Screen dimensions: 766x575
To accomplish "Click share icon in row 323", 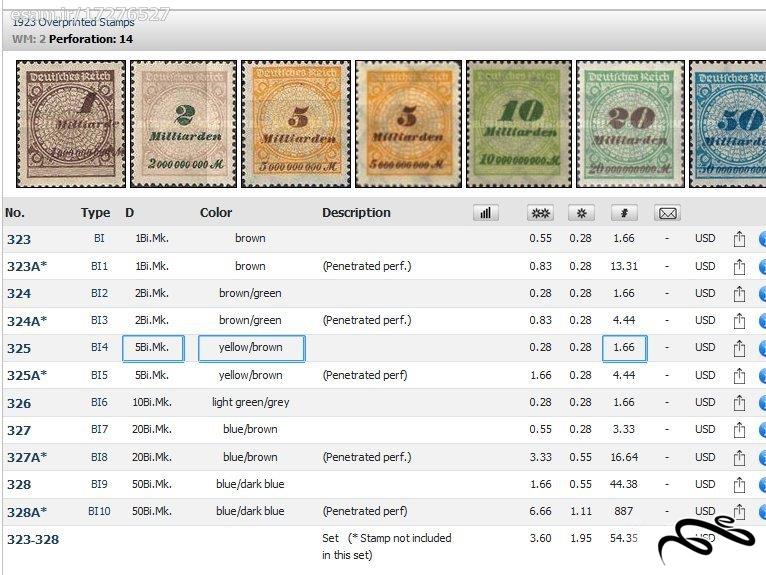I will click(x=739, y=239).
